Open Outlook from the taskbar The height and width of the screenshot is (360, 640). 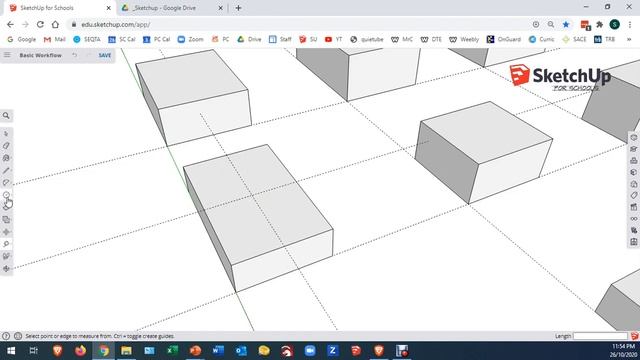click(x=241, y=351)
